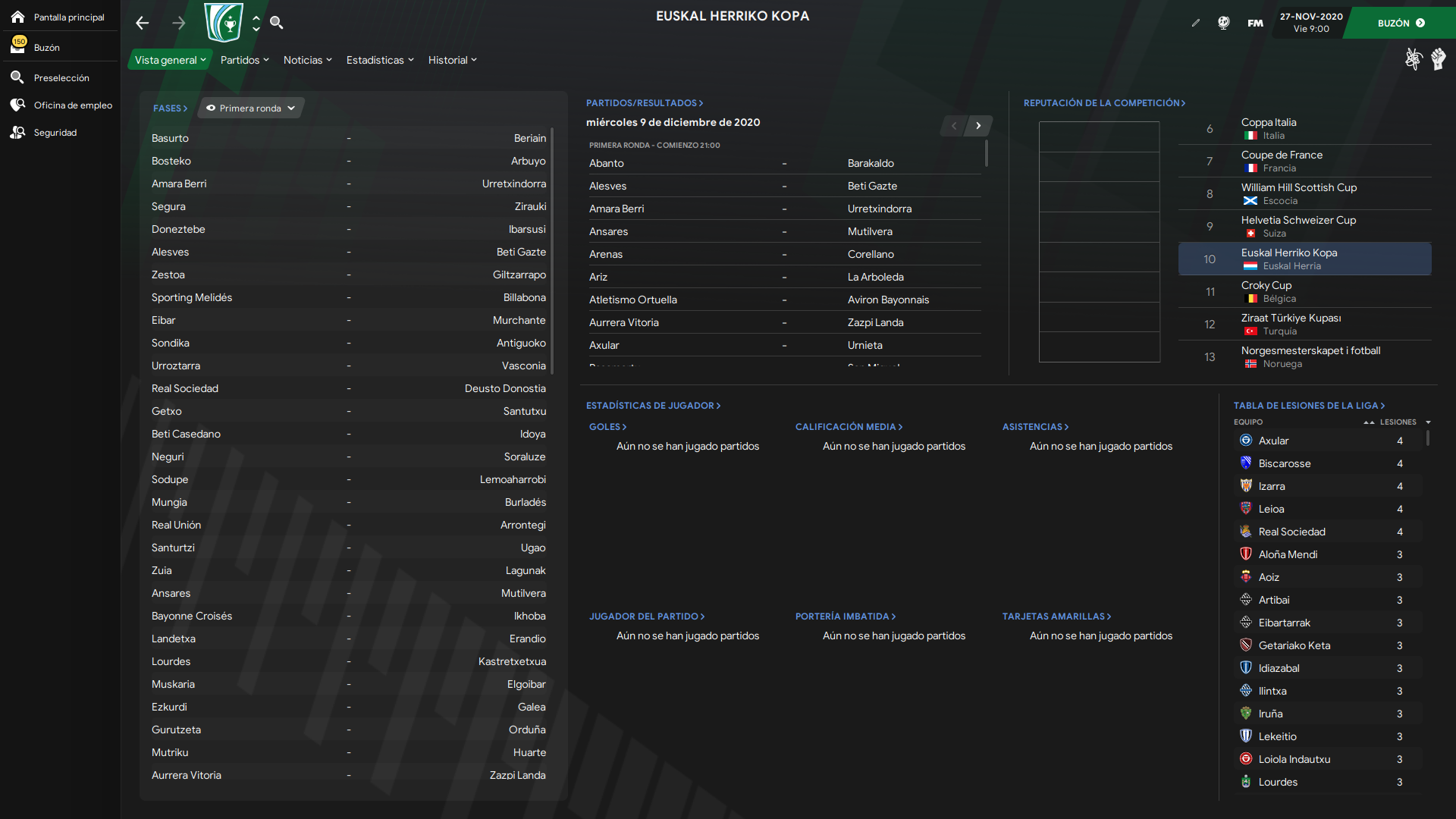
Task: Open the Preselección magnifier icon
Action: click(17, 77)
